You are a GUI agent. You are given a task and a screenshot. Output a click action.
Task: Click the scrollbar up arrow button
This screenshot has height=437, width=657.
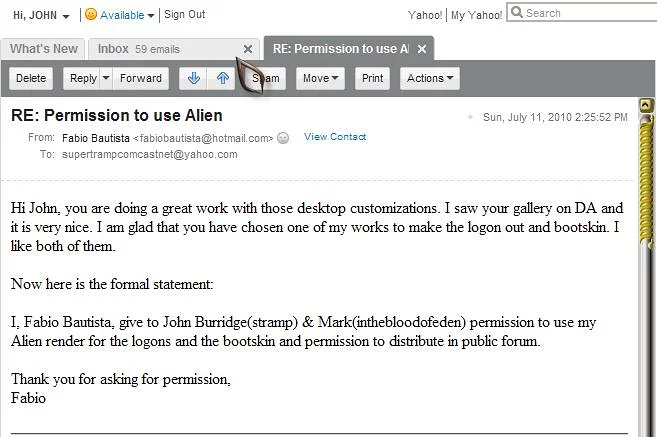pos(646,104)
